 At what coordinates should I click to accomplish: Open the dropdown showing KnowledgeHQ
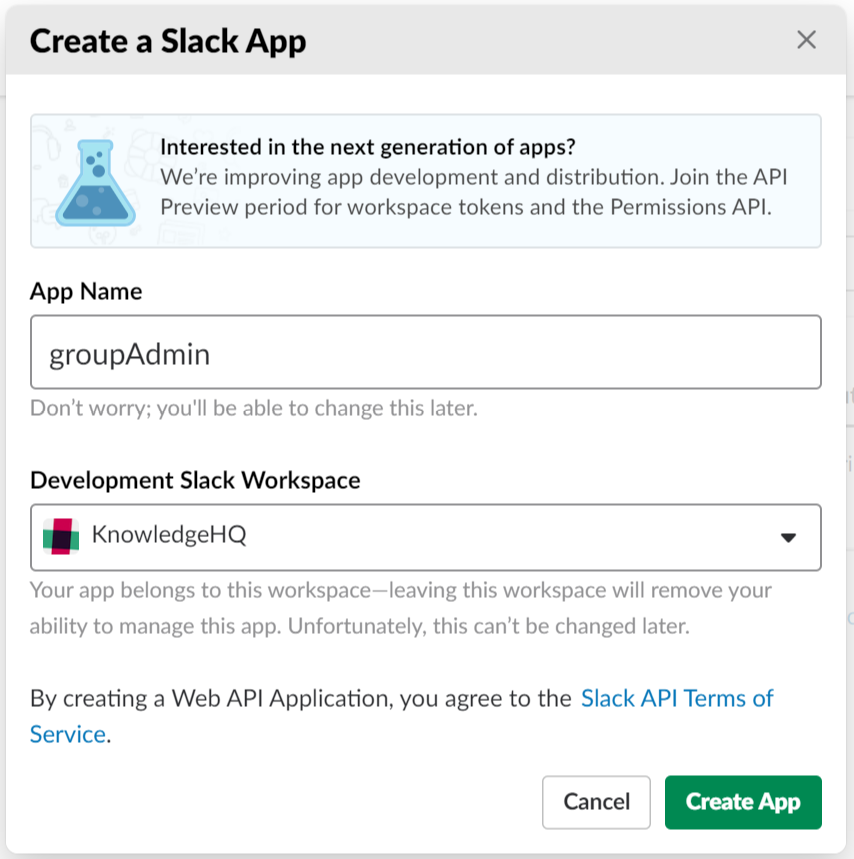pyautogui.click(x=425, y=537)
